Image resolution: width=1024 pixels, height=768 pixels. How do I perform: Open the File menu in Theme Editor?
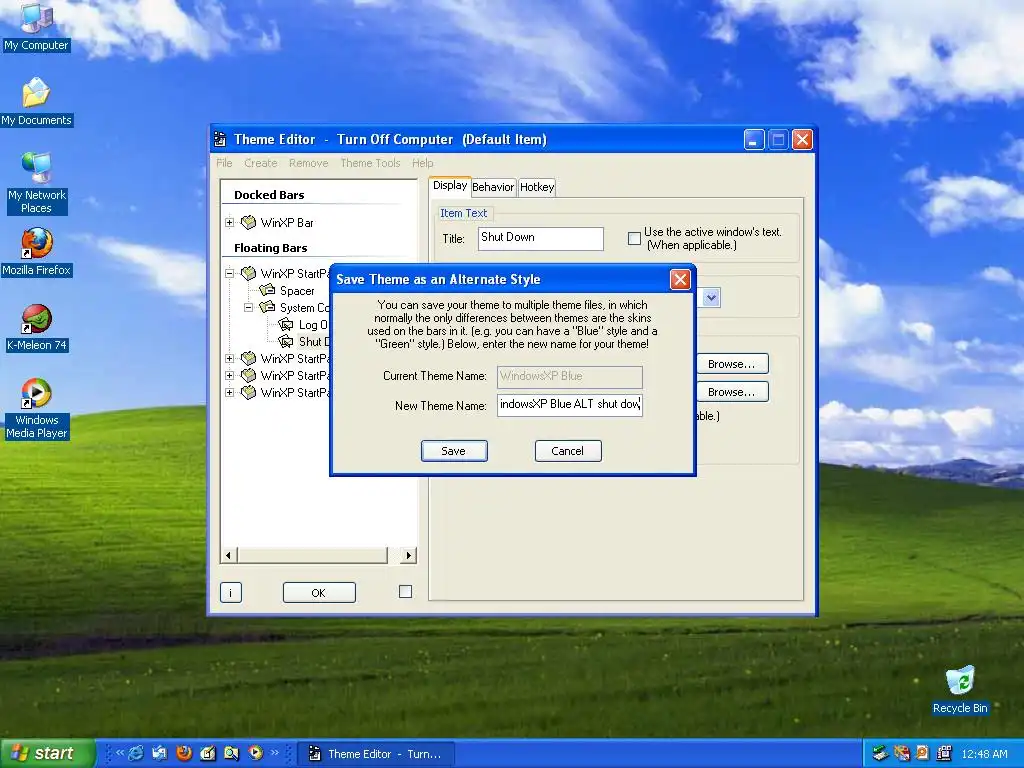(x=224, y=163)
